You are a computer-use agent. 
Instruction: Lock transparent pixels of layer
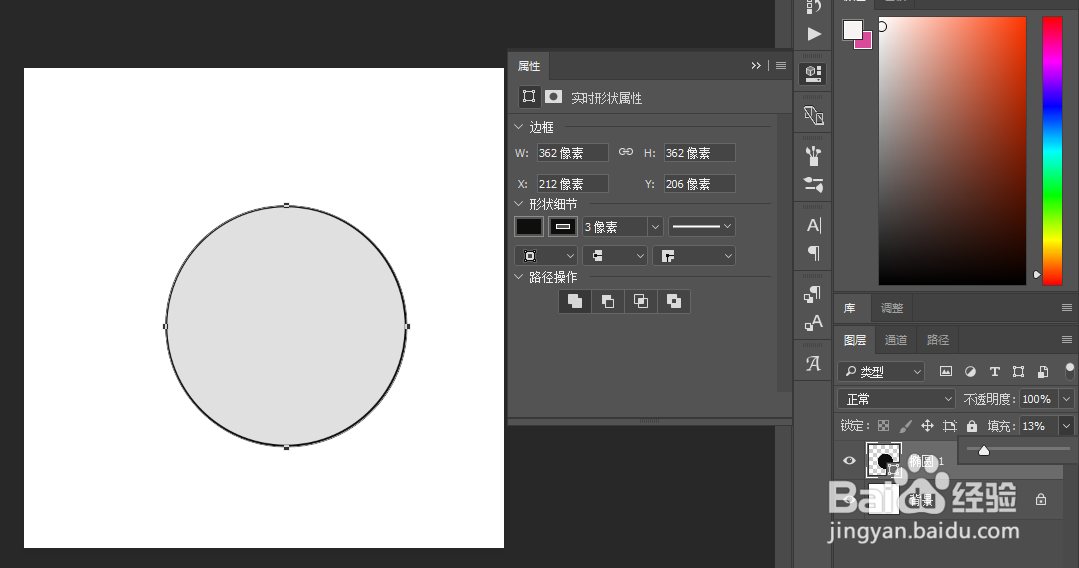coord(884,426)
